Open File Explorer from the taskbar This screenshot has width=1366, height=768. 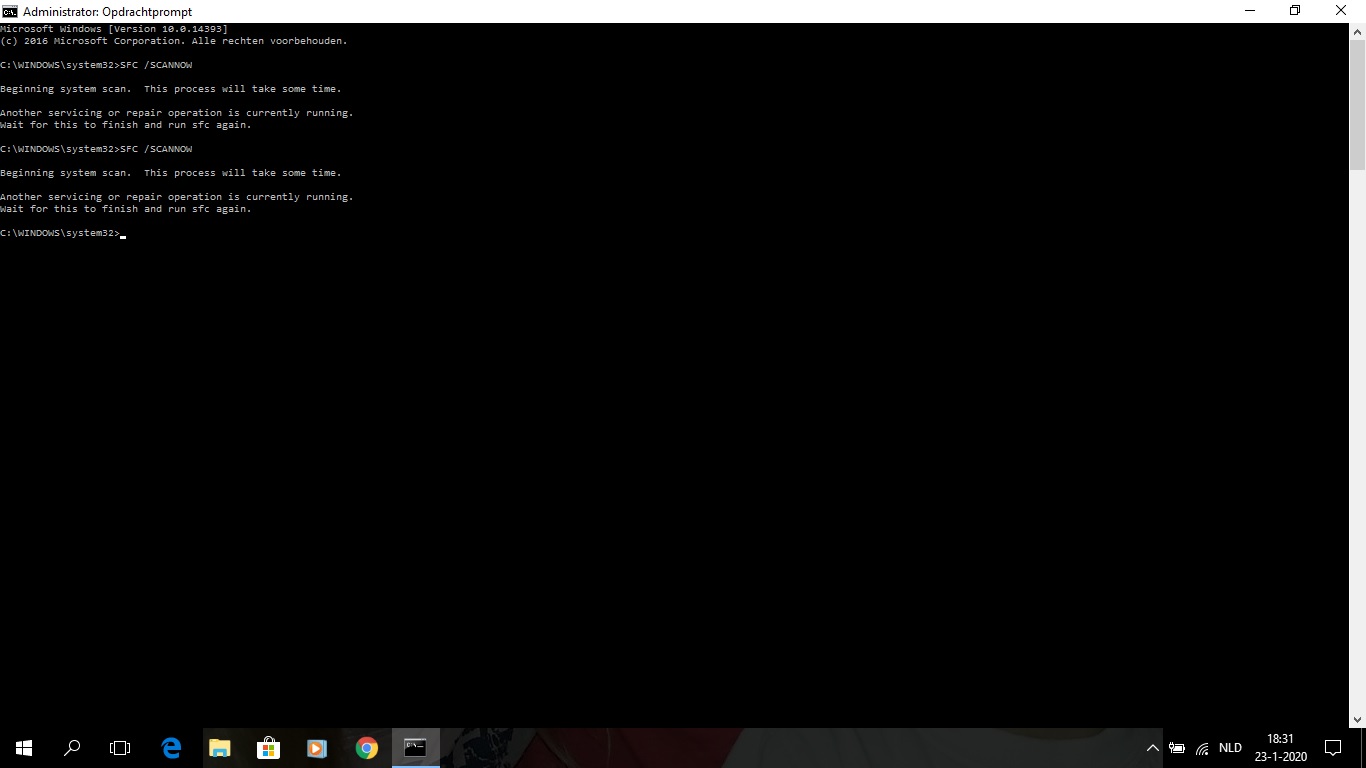point(219,747)
